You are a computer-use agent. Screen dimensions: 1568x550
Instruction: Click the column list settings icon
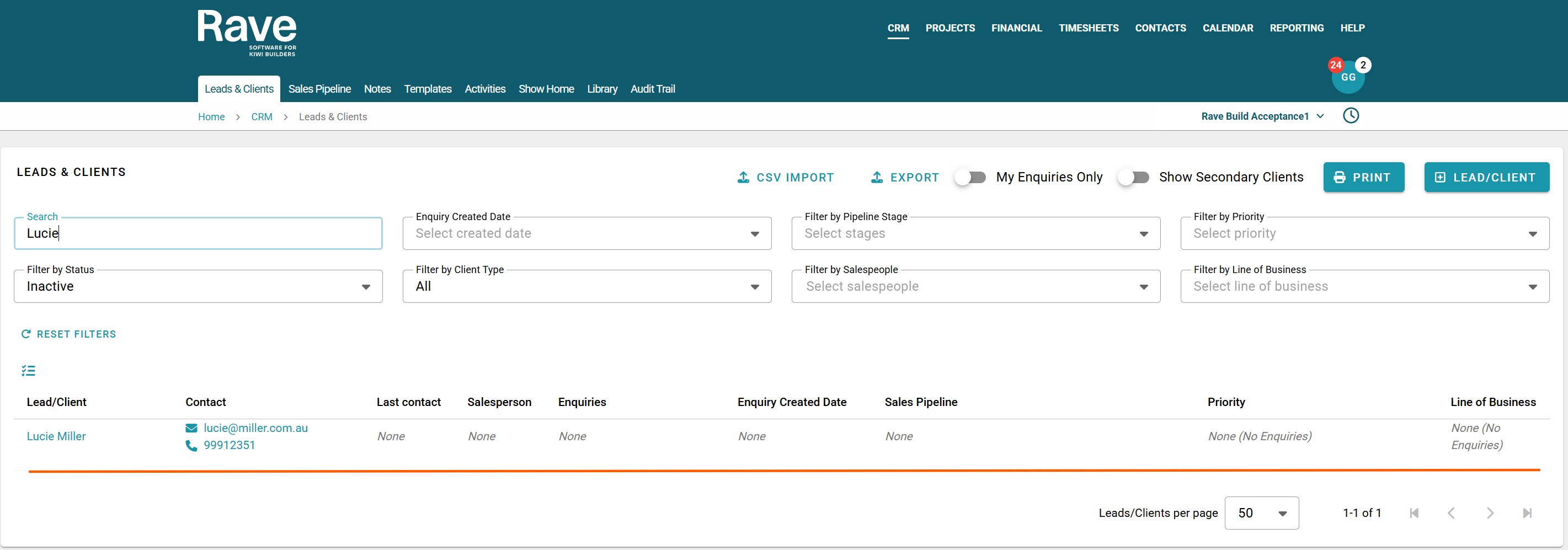coord(29,371)
